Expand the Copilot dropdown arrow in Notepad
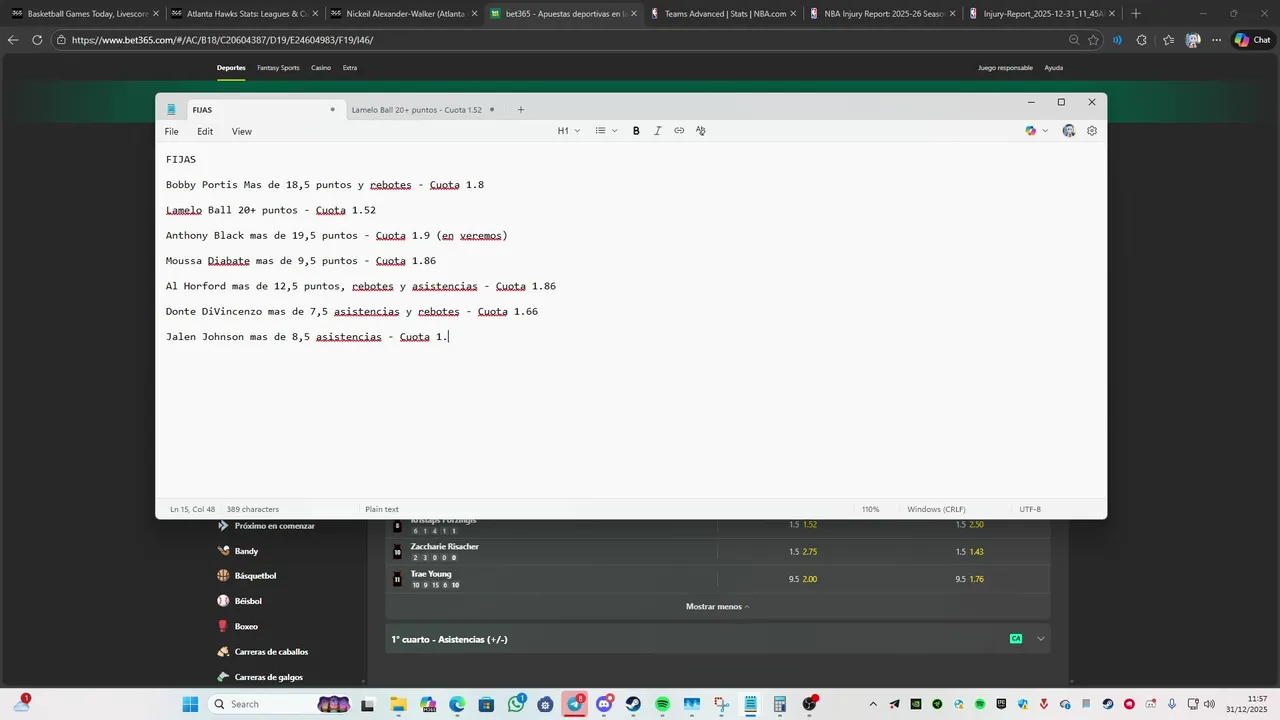This screenshot has width=1280, height=720. [x=1046, y=131]
